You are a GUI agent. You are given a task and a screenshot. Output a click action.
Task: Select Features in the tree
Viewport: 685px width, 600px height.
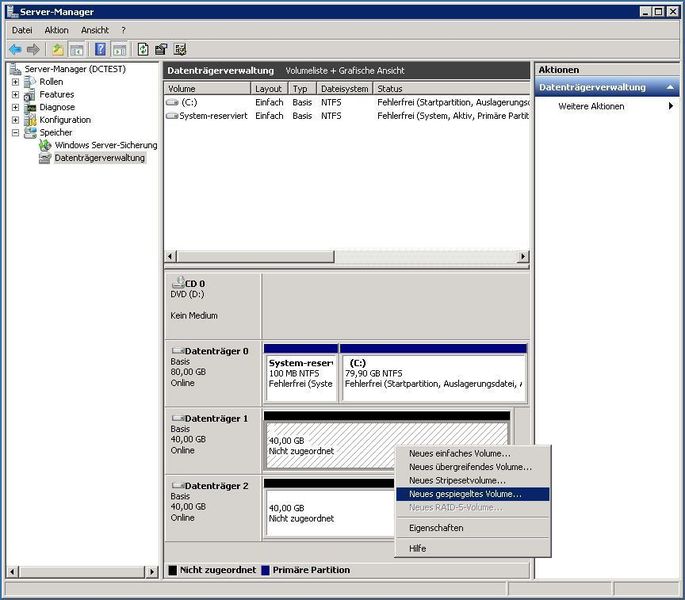(x=57, y=94)
